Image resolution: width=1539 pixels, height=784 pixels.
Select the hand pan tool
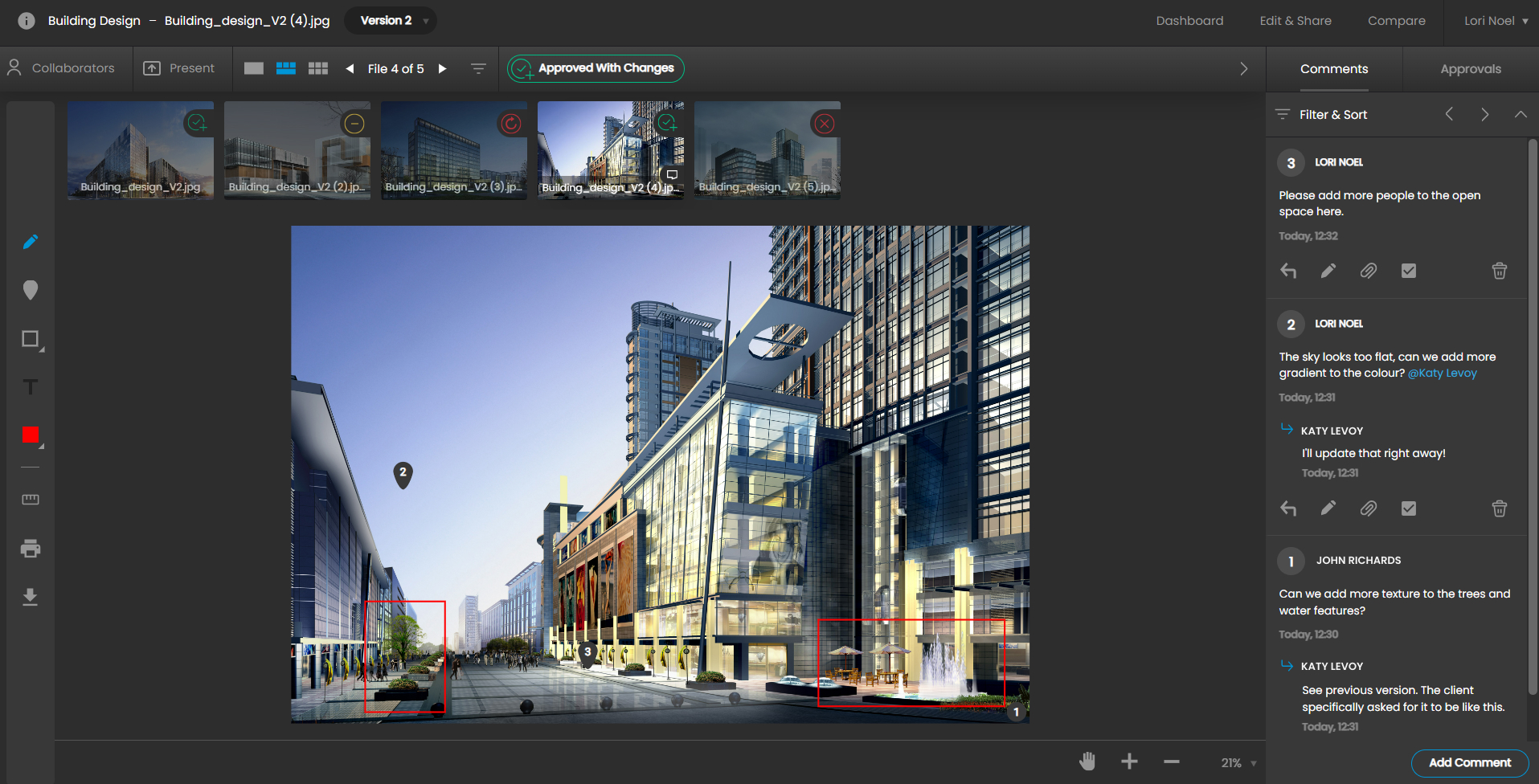[x=1087, y=762]
